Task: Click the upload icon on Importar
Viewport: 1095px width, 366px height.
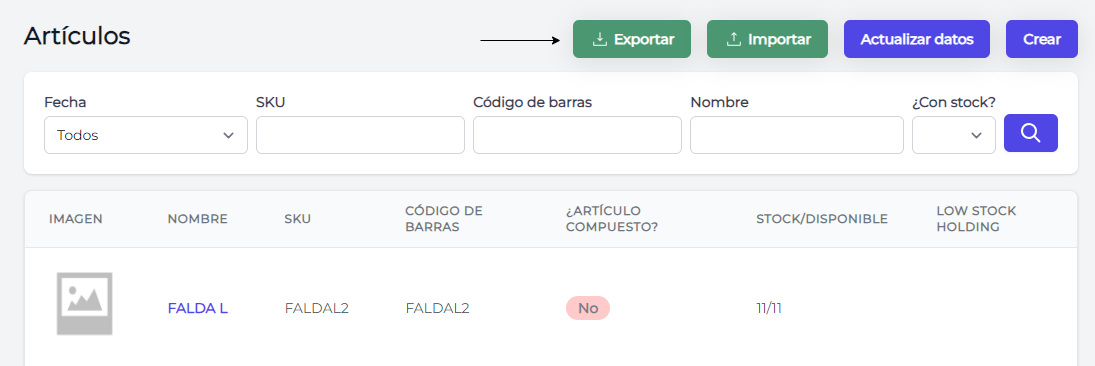Action: [733, 39]
